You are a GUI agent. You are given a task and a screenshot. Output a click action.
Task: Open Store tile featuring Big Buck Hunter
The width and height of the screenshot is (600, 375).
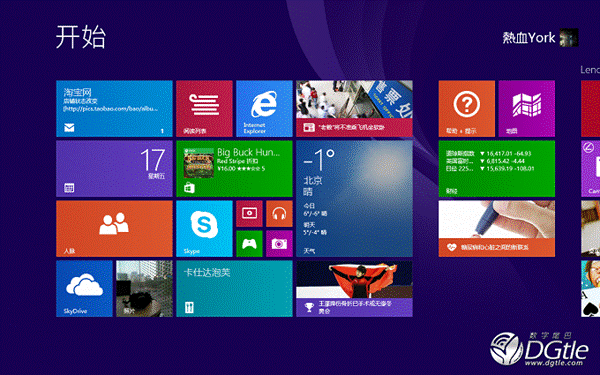point(234,169)
